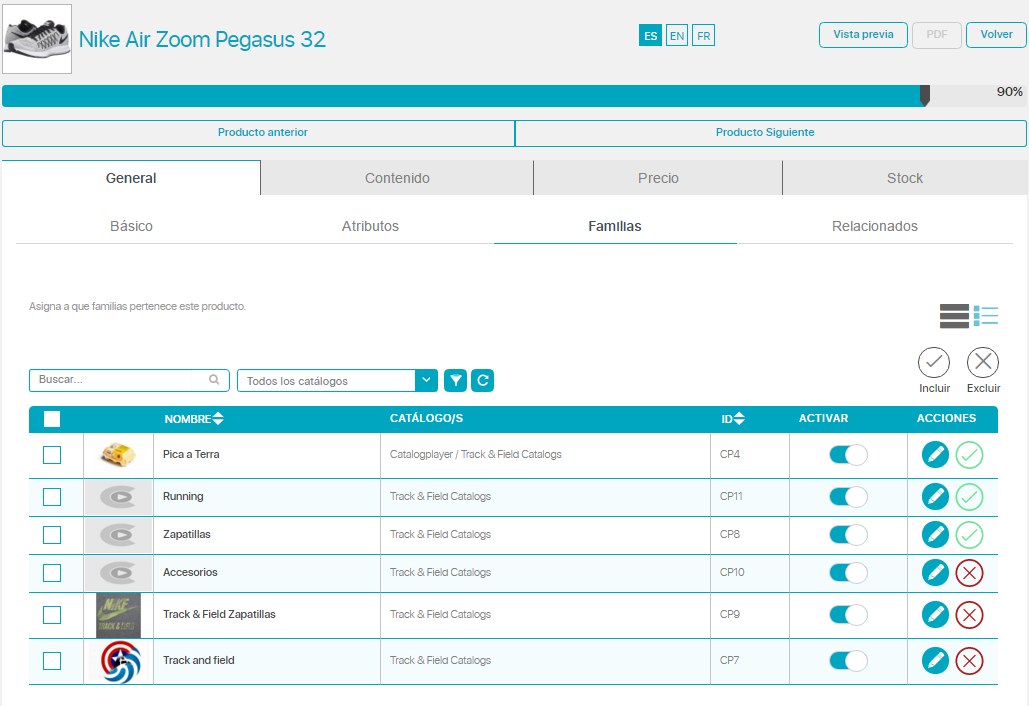
Task: Click the search magnifier icon
Action: tap(214, 380)
